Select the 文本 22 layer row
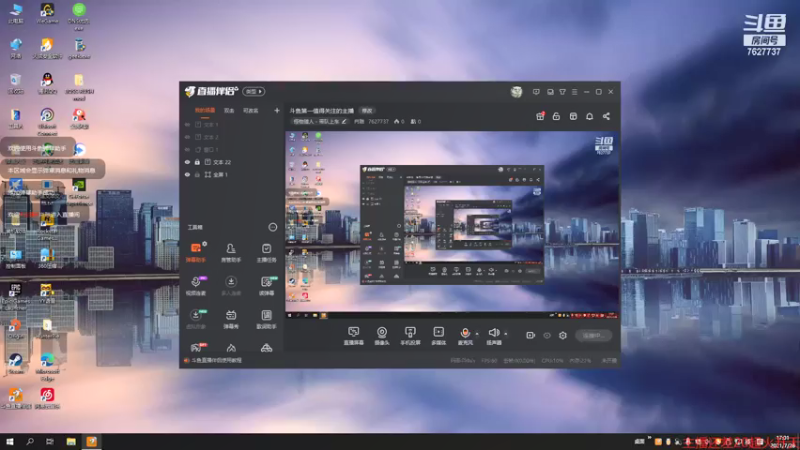The image size is (800, 450). point(231,162)
